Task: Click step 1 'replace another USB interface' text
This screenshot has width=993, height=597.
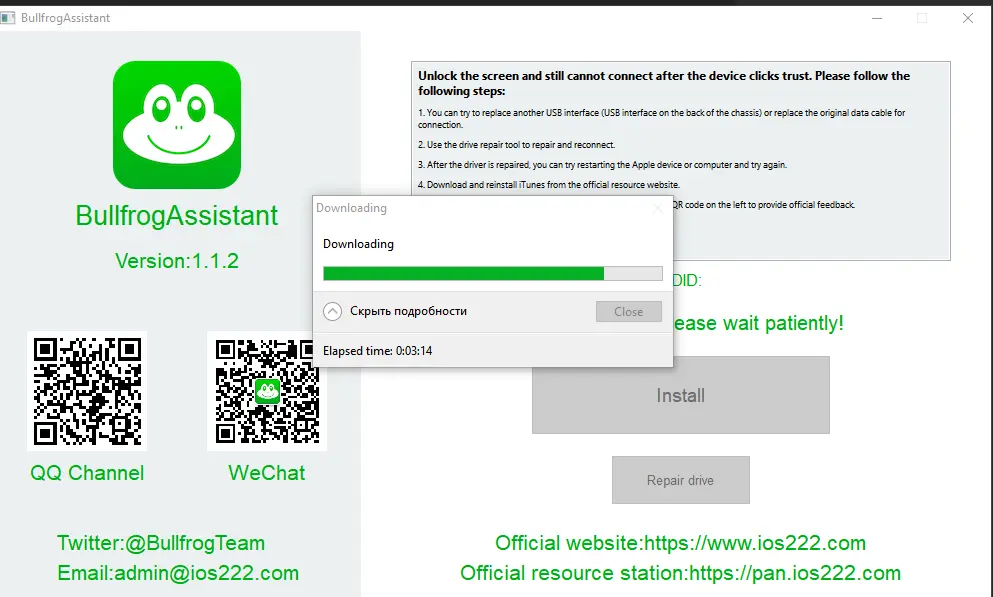Action: [661, 118]
